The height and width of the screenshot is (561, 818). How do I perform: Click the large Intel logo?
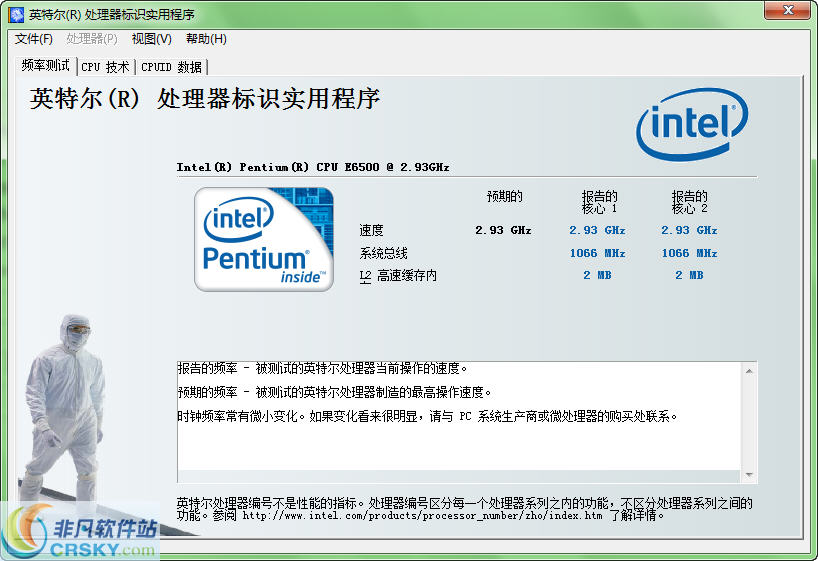point(692,124)
